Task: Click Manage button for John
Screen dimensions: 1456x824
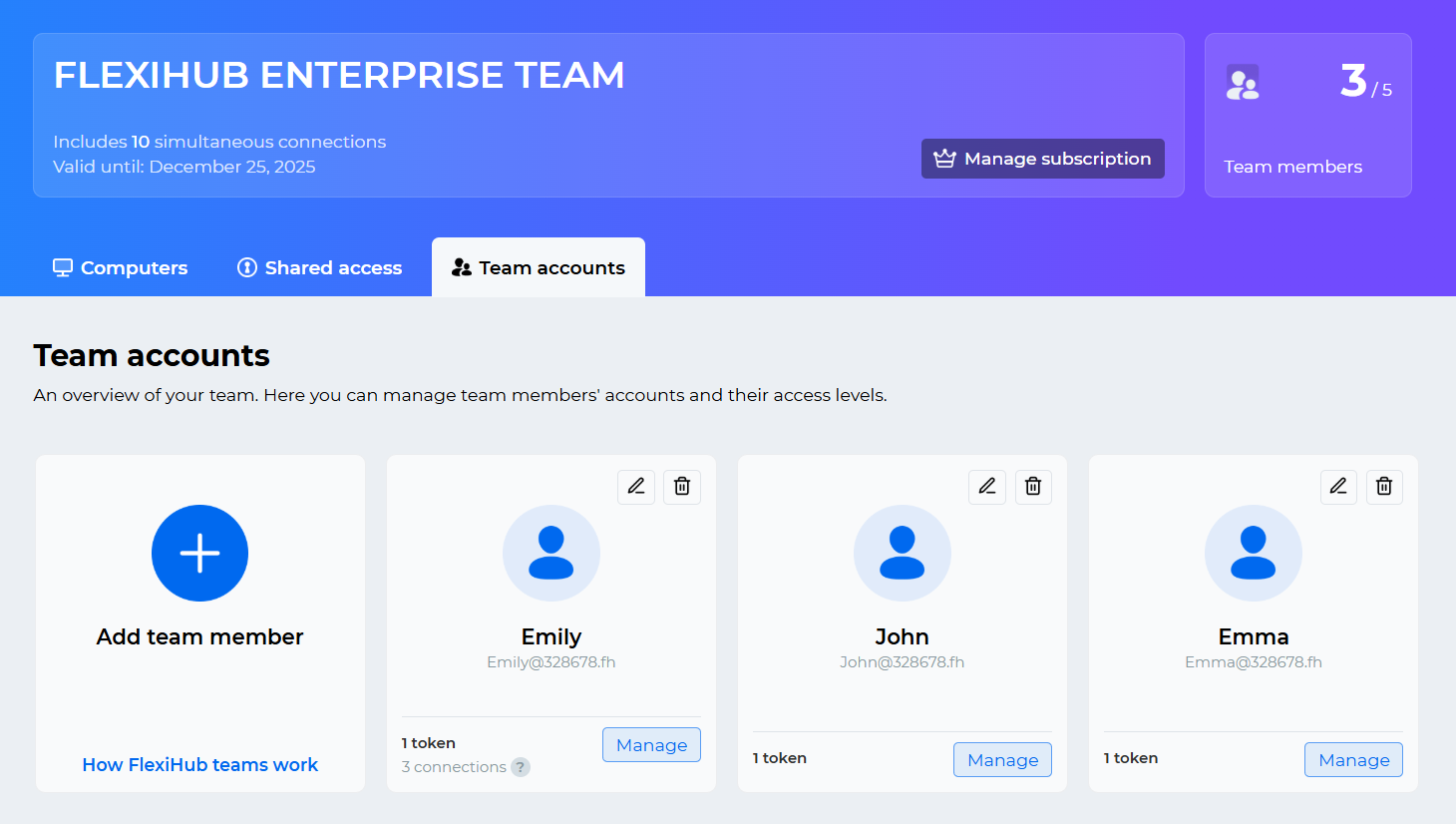Action: [x=1002, y=760]
